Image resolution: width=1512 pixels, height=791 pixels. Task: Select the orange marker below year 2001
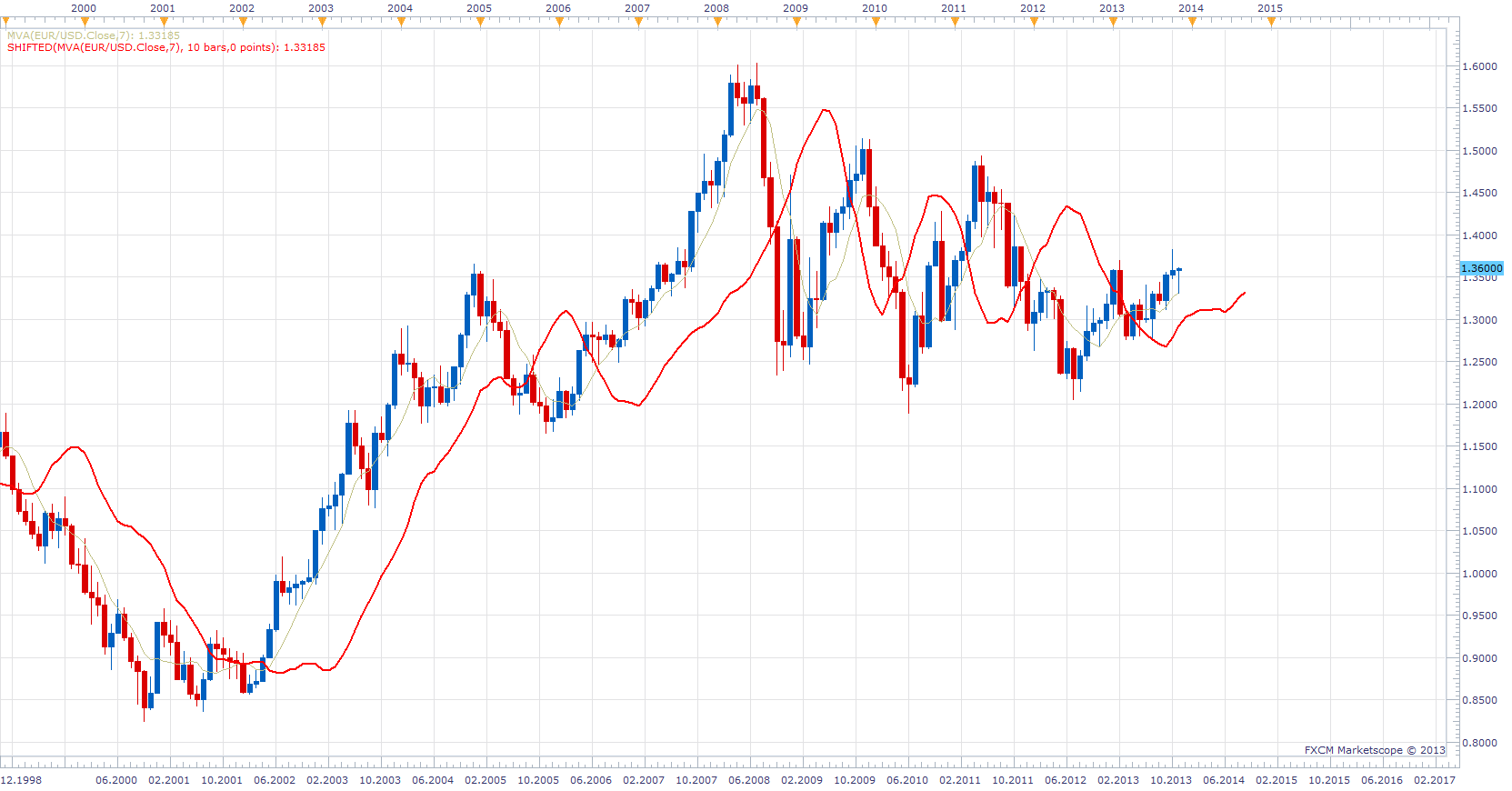point(164,22)
